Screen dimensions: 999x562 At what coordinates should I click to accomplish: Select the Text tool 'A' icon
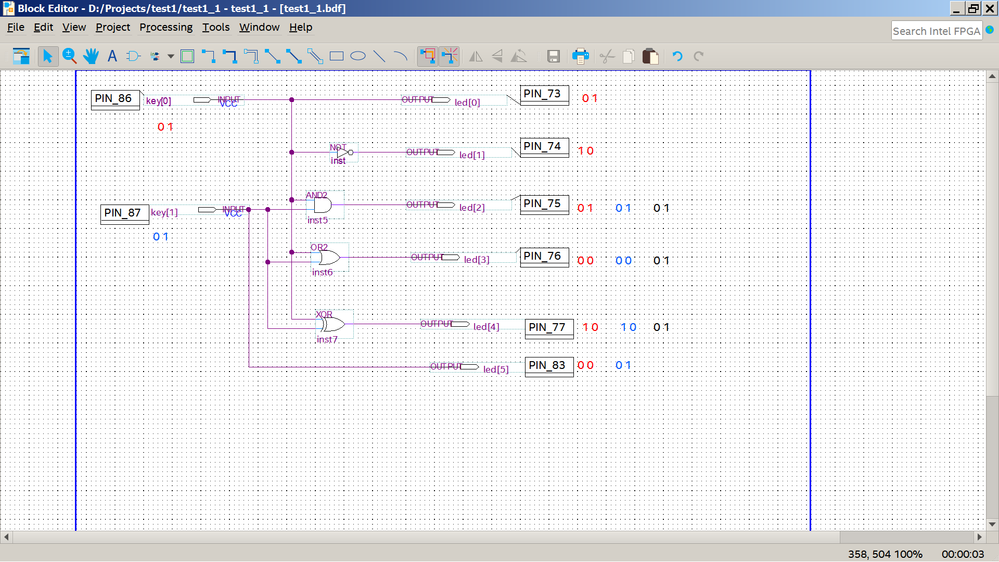112,56
